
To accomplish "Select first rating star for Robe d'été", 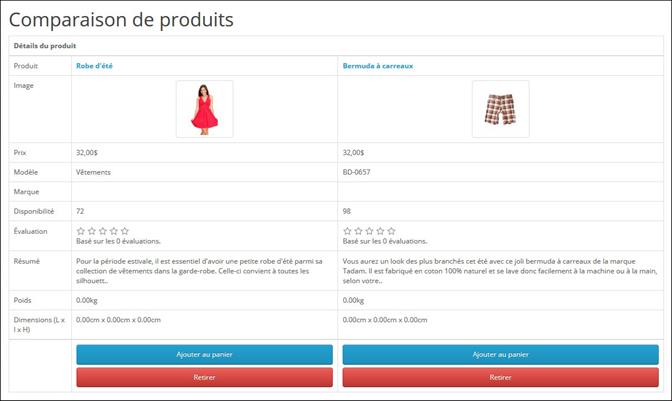I will coord(80,231).
